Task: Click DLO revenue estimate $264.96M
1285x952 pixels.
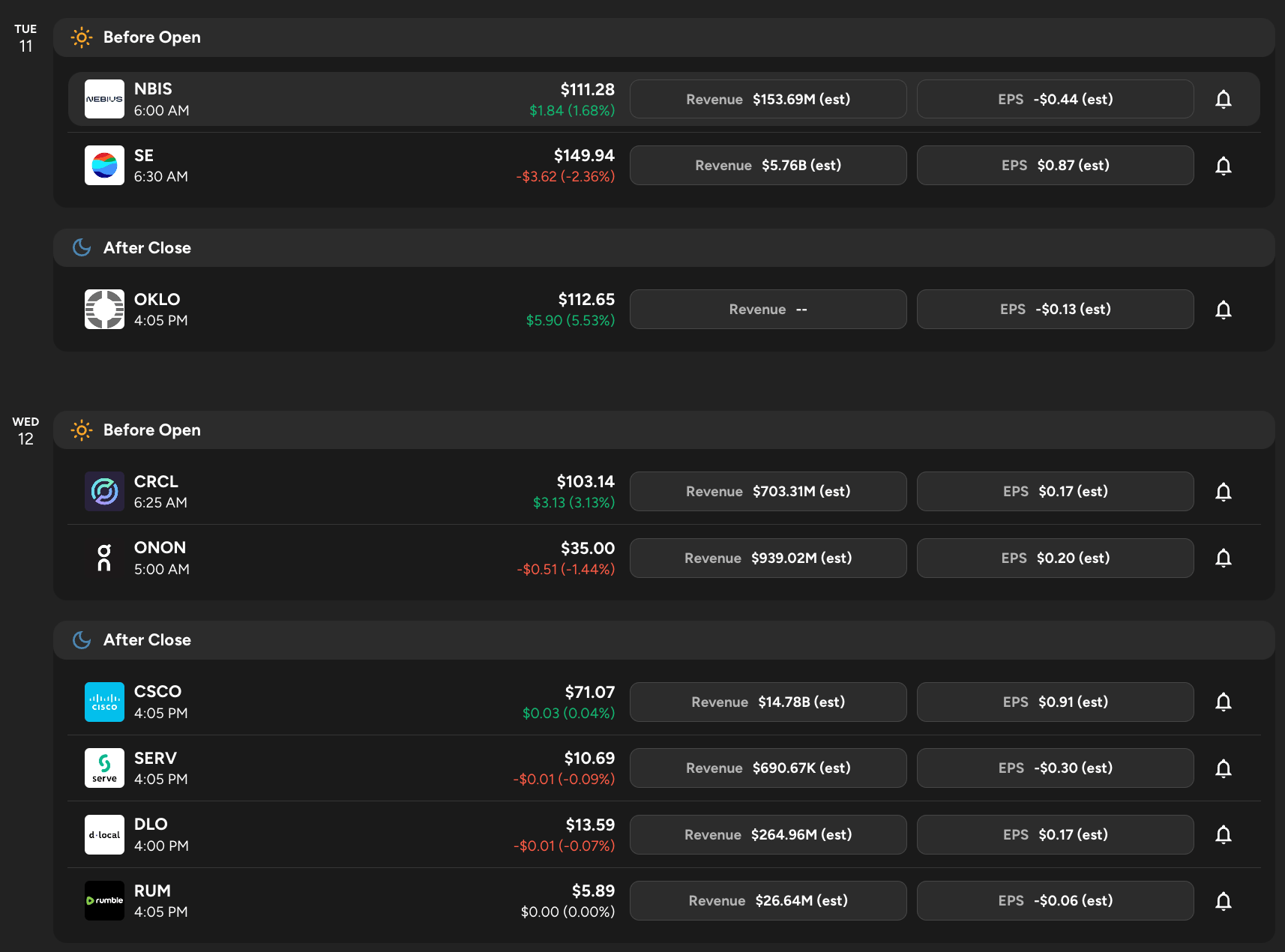Action: [768, 834]
